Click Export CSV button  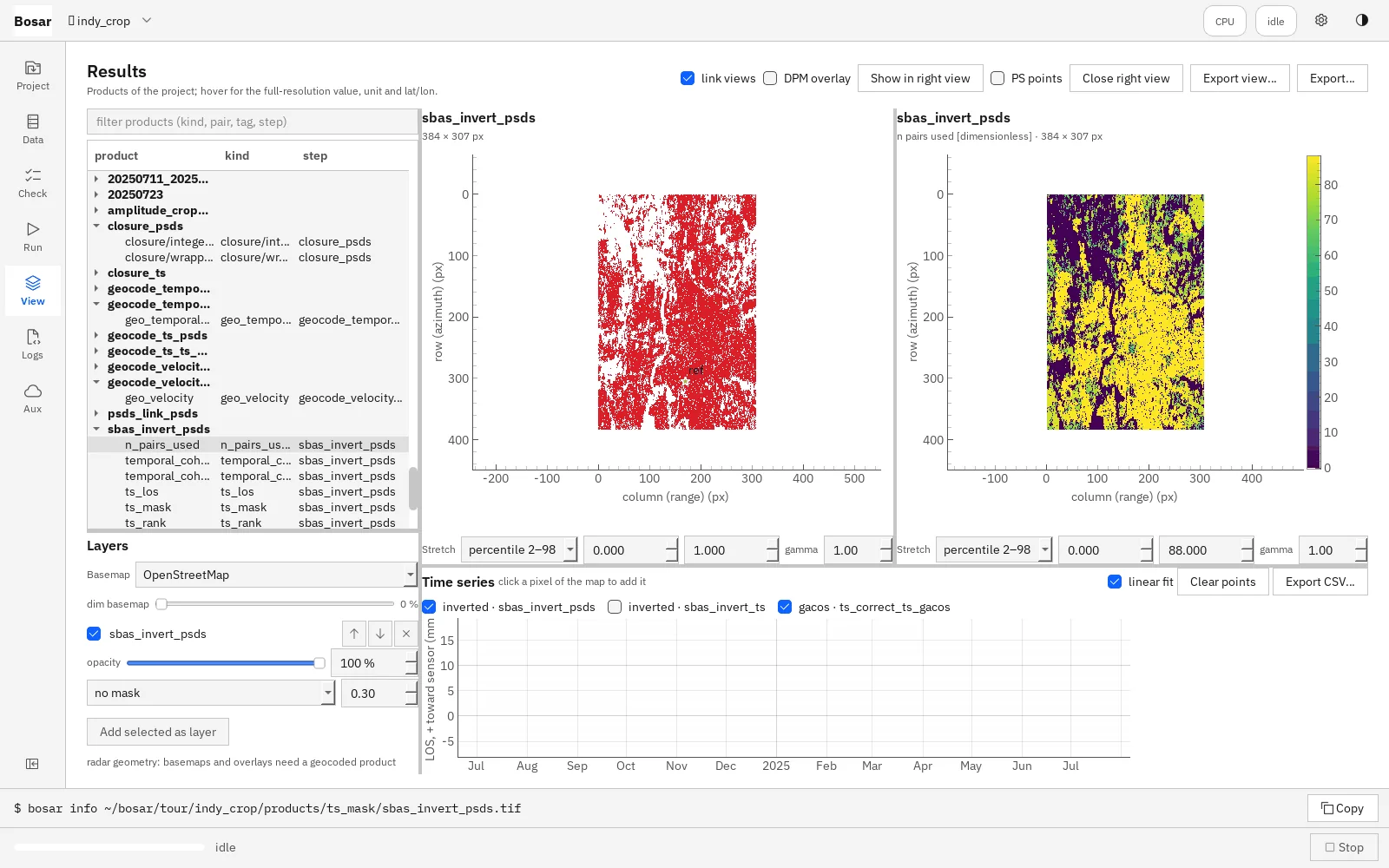1320,582
